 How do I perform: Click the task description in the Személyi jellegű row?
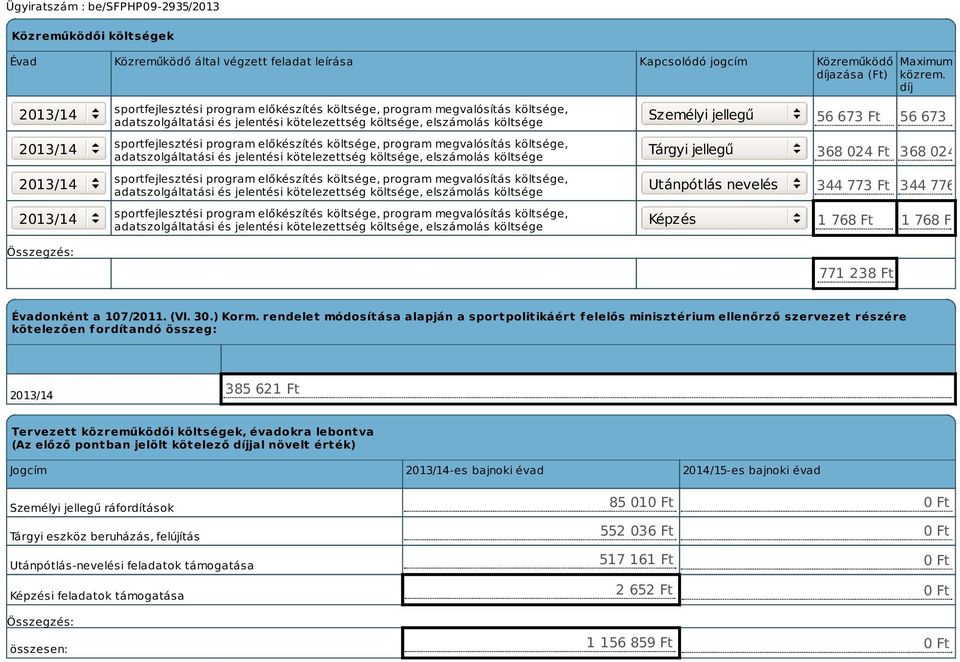tap(341, 115)
